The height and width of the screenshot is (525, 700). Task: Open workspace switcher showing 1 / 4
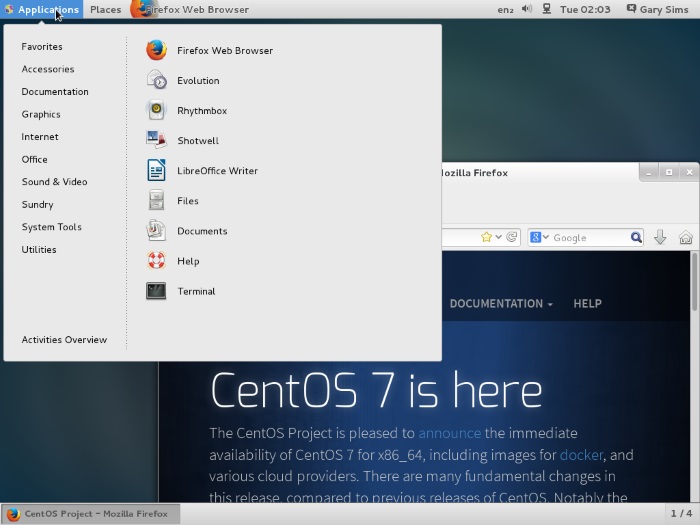click(x=681, y=514)
